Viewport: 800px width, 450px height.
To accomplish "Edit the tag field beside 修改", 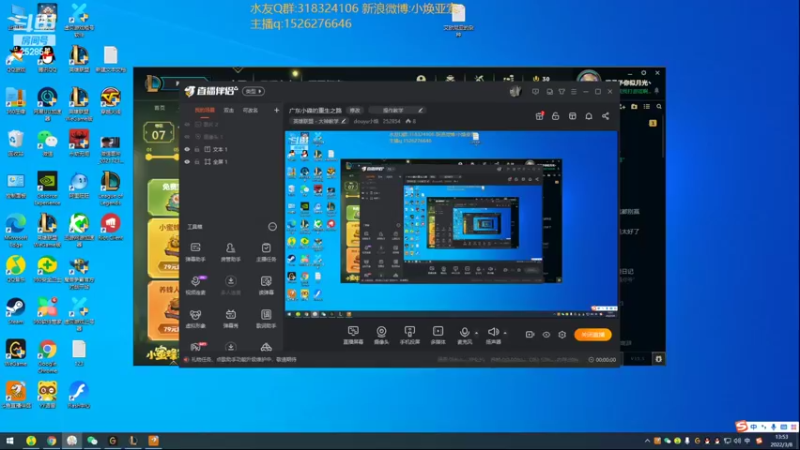I will pyautogui.click(x=396, y=110).
